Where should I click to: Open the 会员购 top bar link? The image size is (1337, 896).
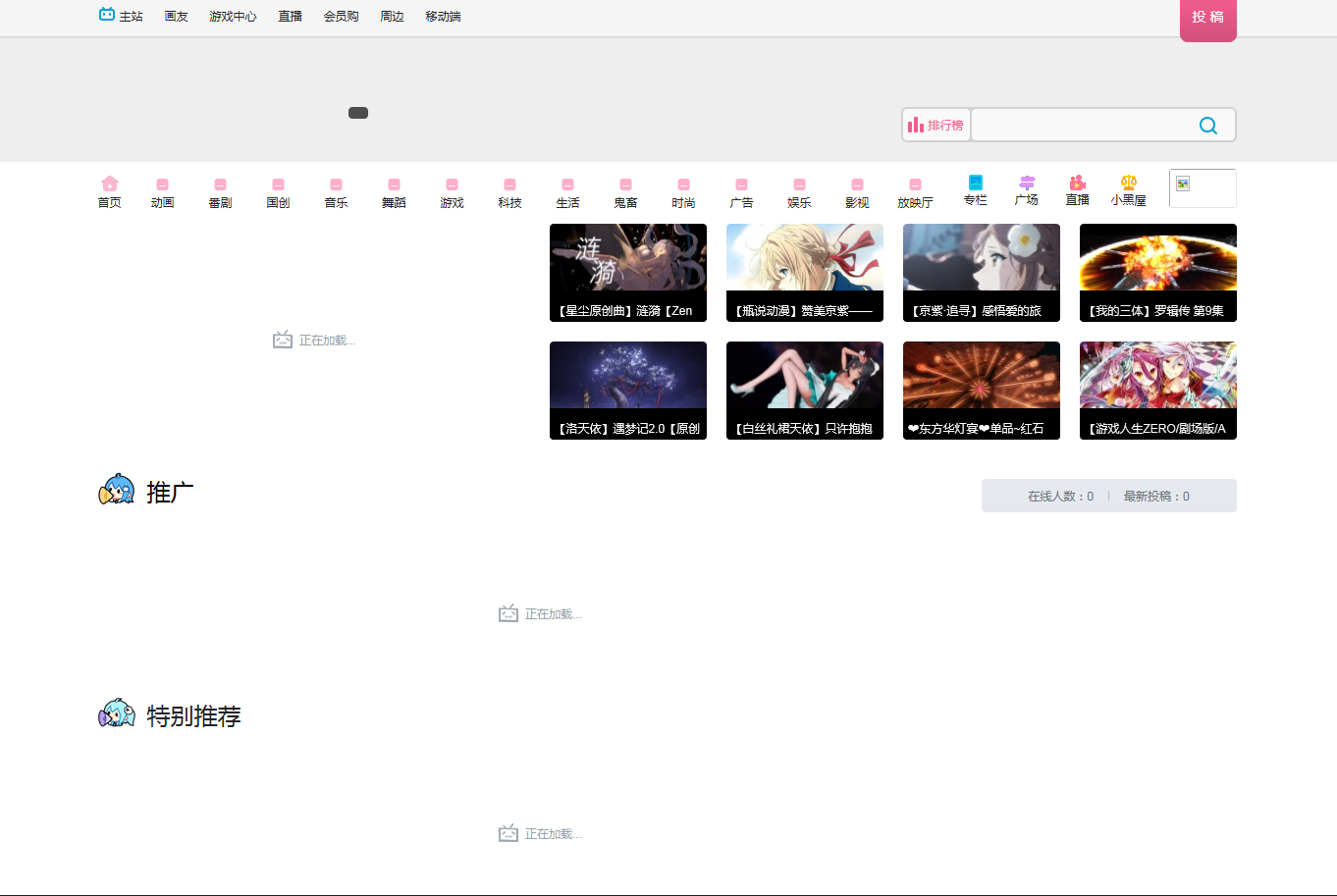pos(342,17)
